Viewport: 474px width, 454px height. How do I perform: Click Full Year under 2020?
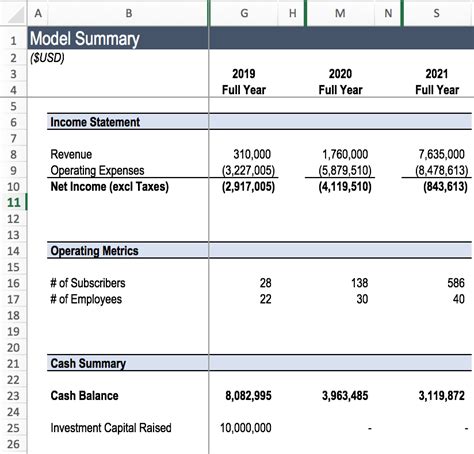[x=340, y=90]
